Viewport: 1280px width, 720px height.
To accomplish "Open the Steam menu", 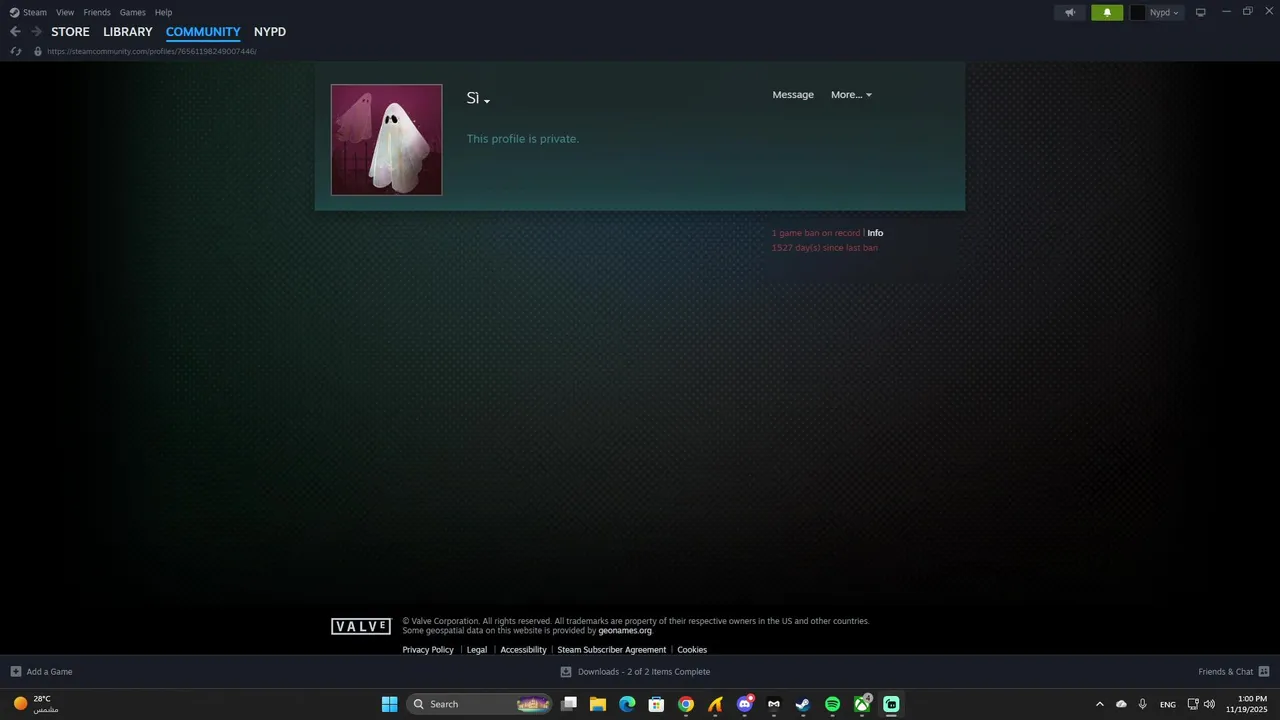I will [35, 12].
